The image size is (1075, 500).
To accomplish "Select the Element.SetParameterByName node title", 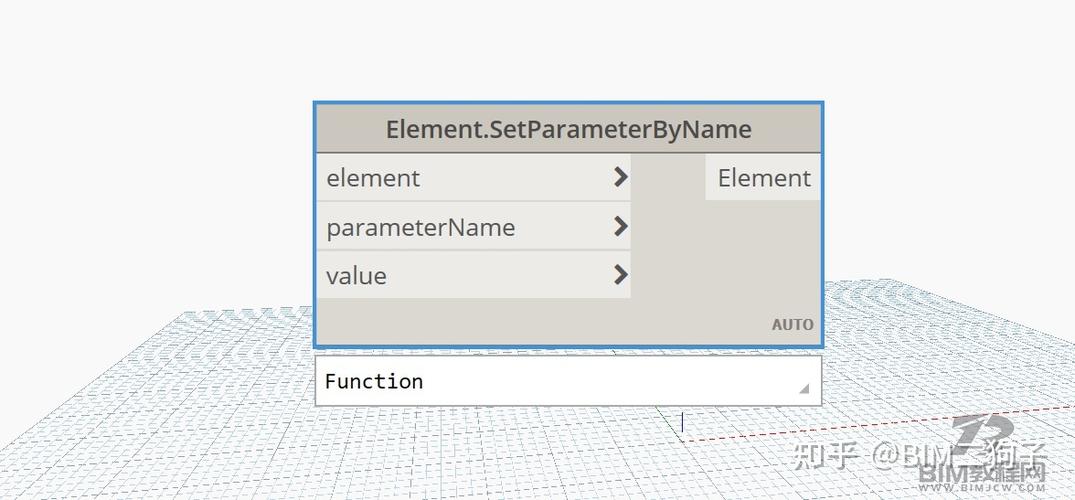I will click(568, 130).
